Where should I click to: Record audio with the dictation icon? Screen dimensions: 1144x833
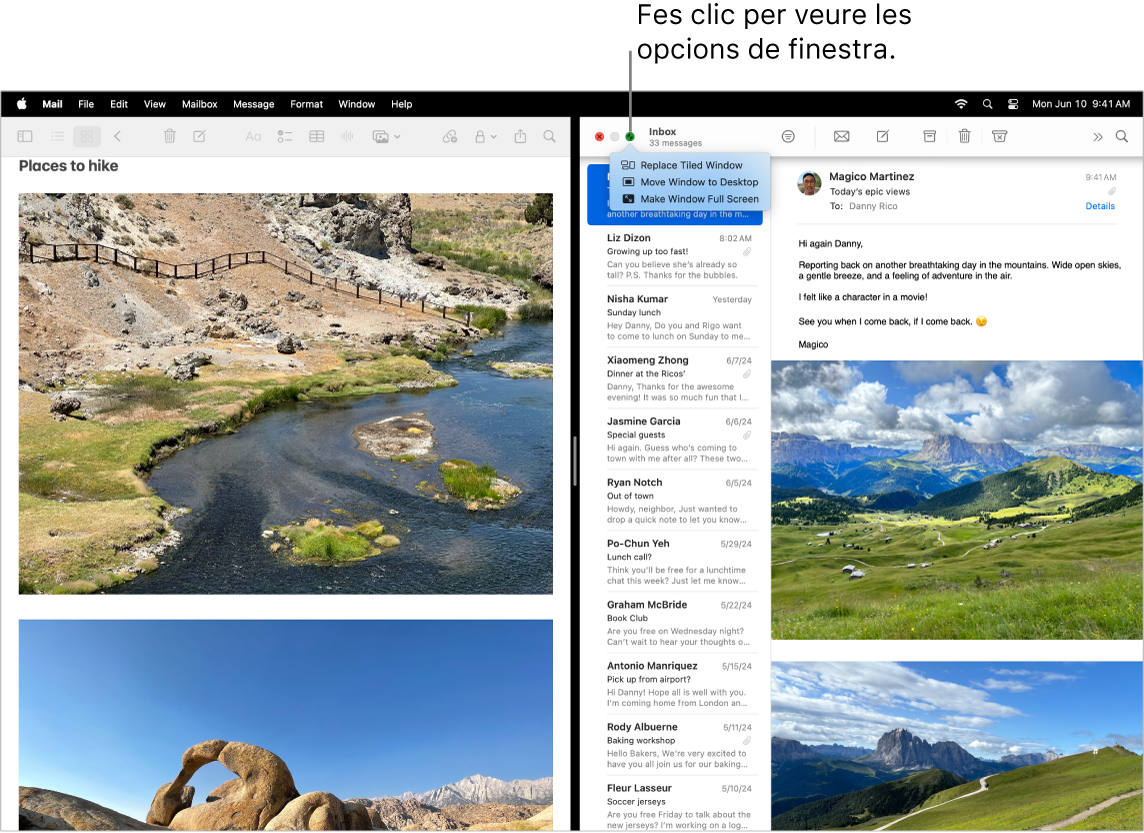click(346, 137)
